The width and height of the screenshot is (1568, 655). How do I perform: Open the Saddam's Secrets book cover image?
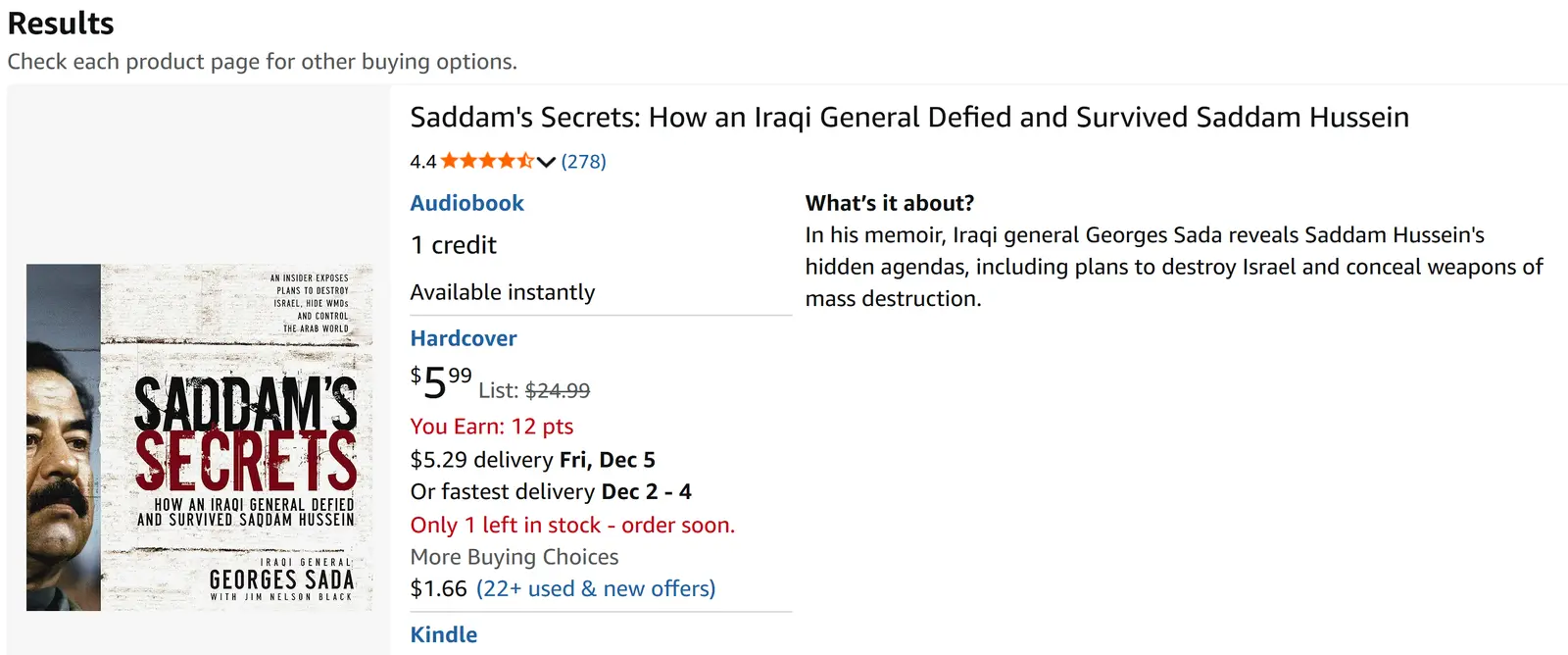(200, 437)
